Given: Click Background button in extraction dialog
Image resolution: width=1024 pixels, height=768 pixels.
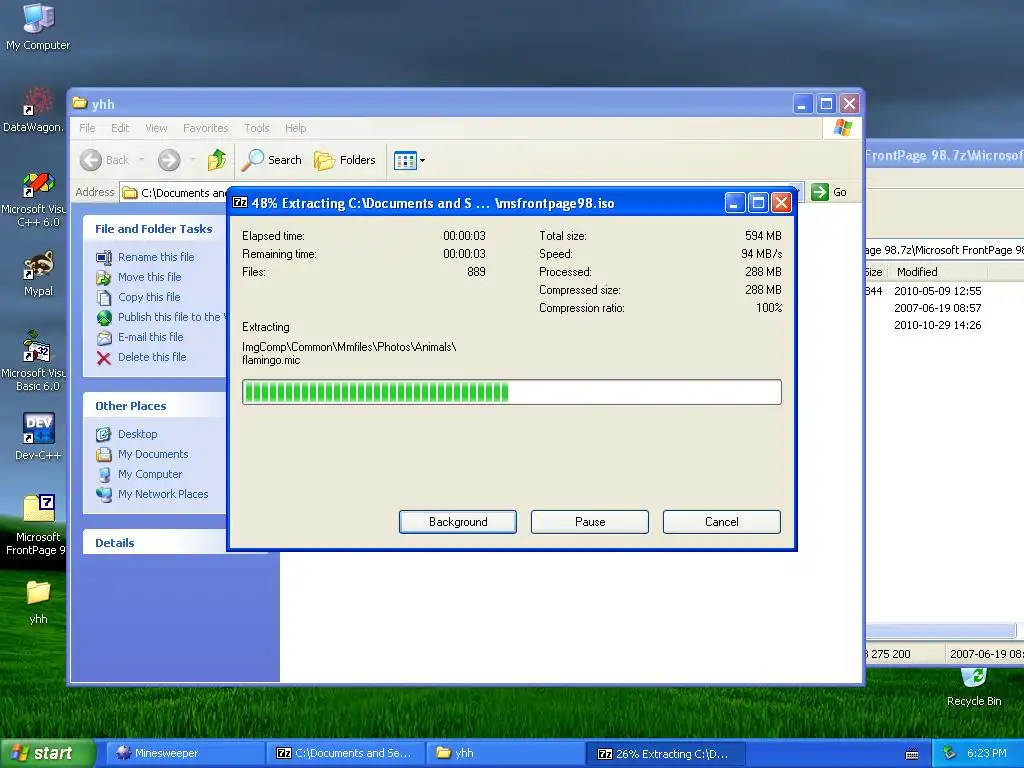Looking at the screenshot, I should (x=458, y=522).
